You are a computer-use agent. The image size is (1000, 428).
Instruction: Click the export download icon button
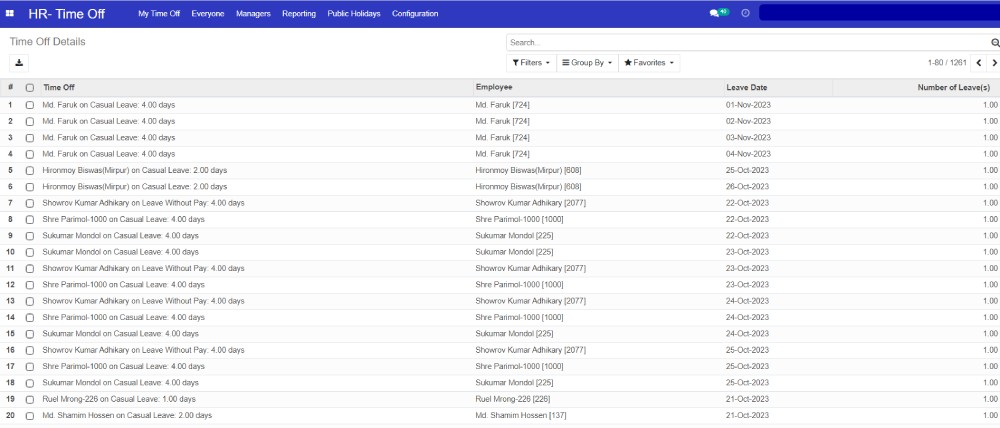pos(19,63)
